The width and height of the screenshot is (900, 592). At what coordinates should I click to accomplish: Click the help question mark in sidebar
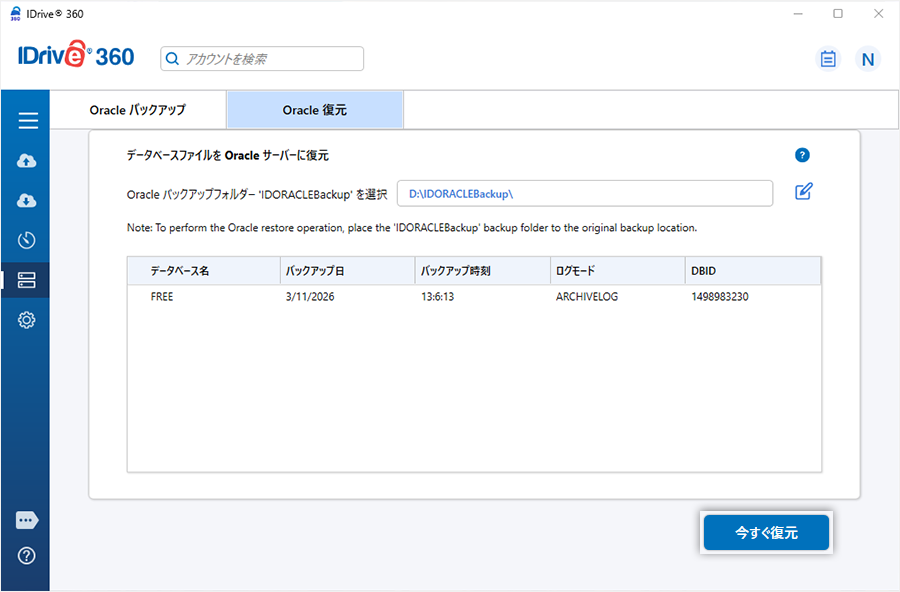pos(27,556)
